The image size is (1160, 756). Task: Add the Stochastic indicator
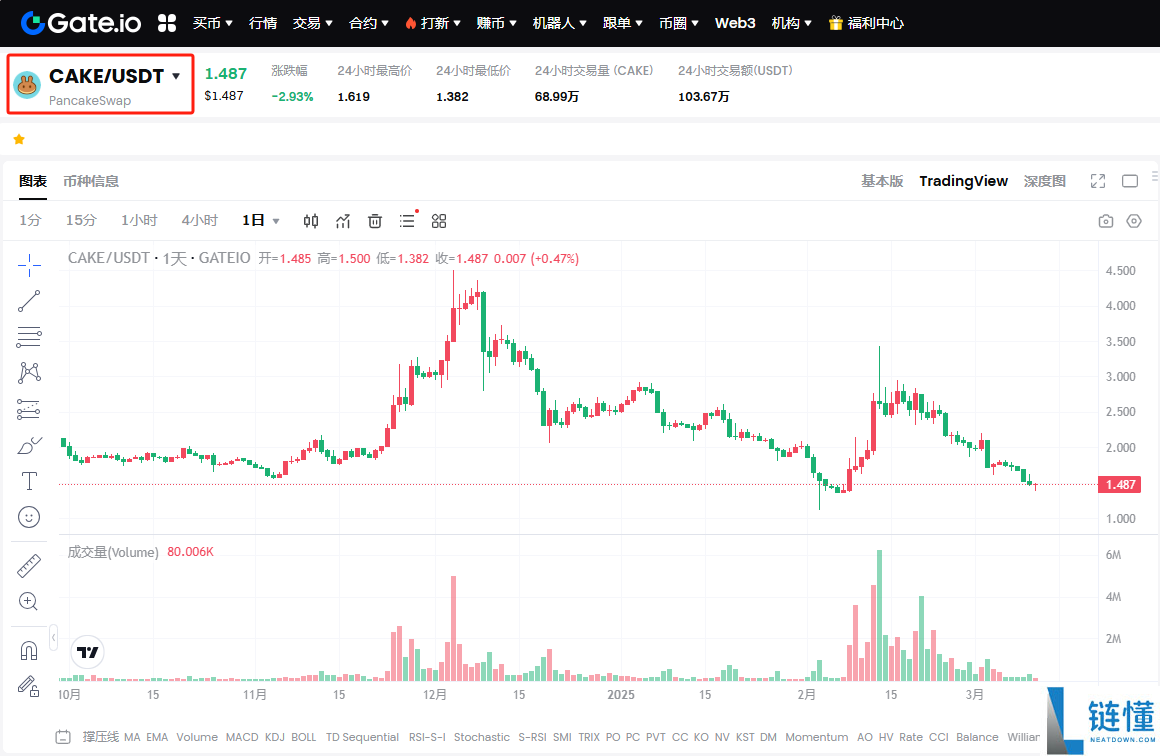[482, 737]
